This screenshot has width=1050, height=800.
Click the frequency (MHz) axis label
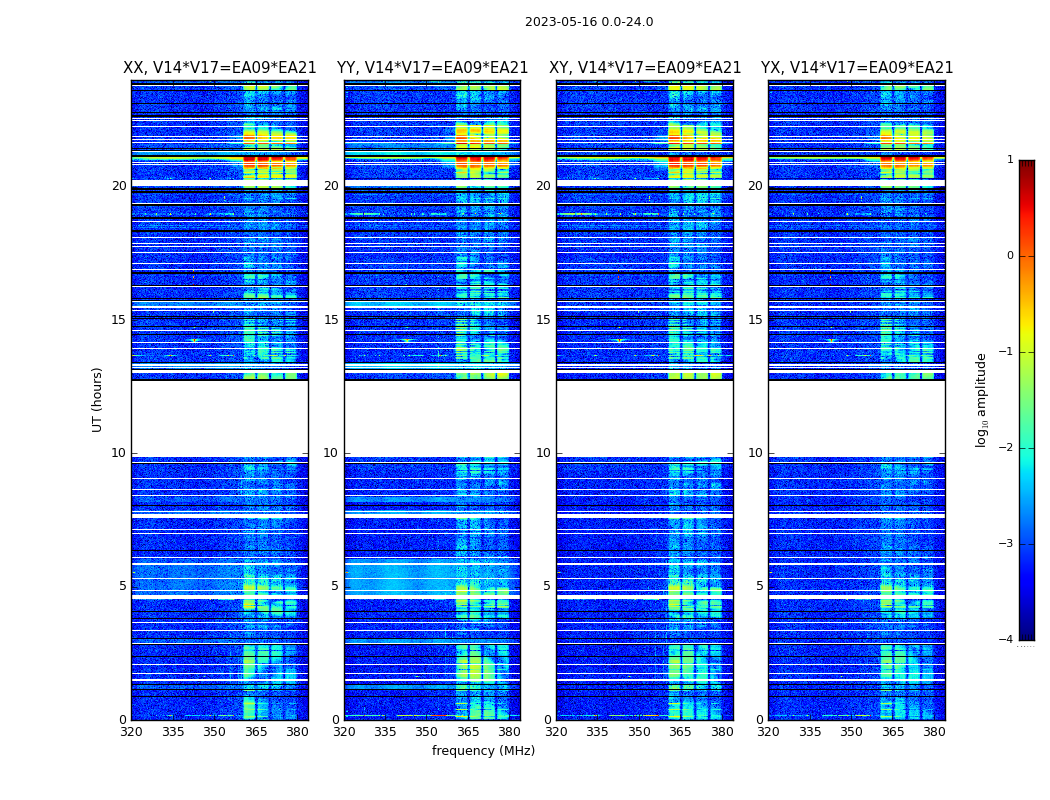click(483, 750)
